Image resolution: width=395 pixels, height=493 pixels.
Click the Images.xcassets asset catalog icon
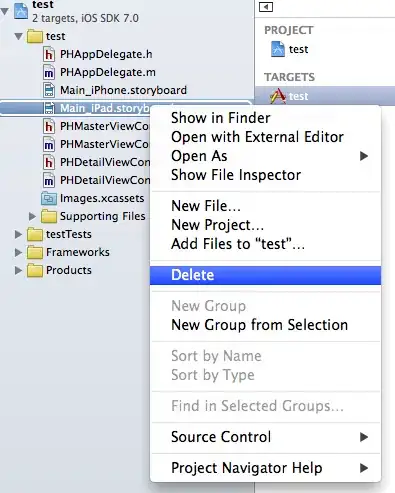(x=49, y=198)
